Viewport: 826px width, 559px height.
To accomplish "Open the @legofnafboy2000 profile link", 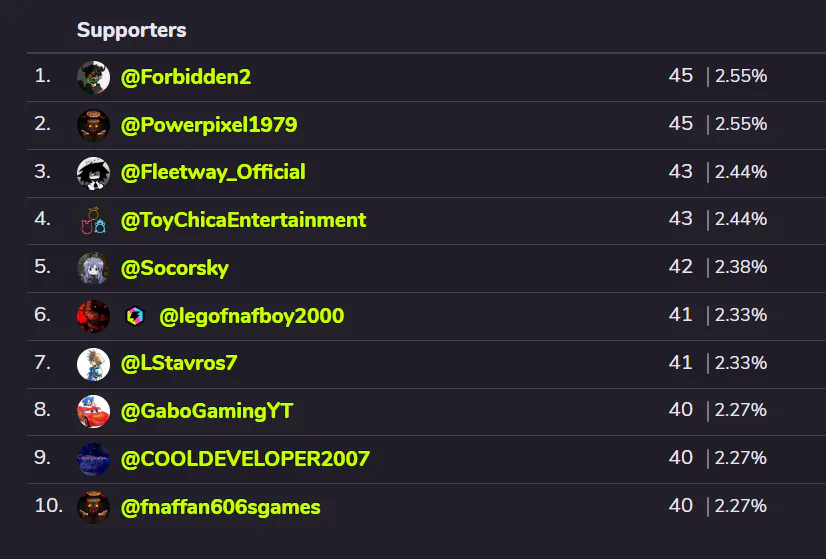I will (x=252, y=316).
